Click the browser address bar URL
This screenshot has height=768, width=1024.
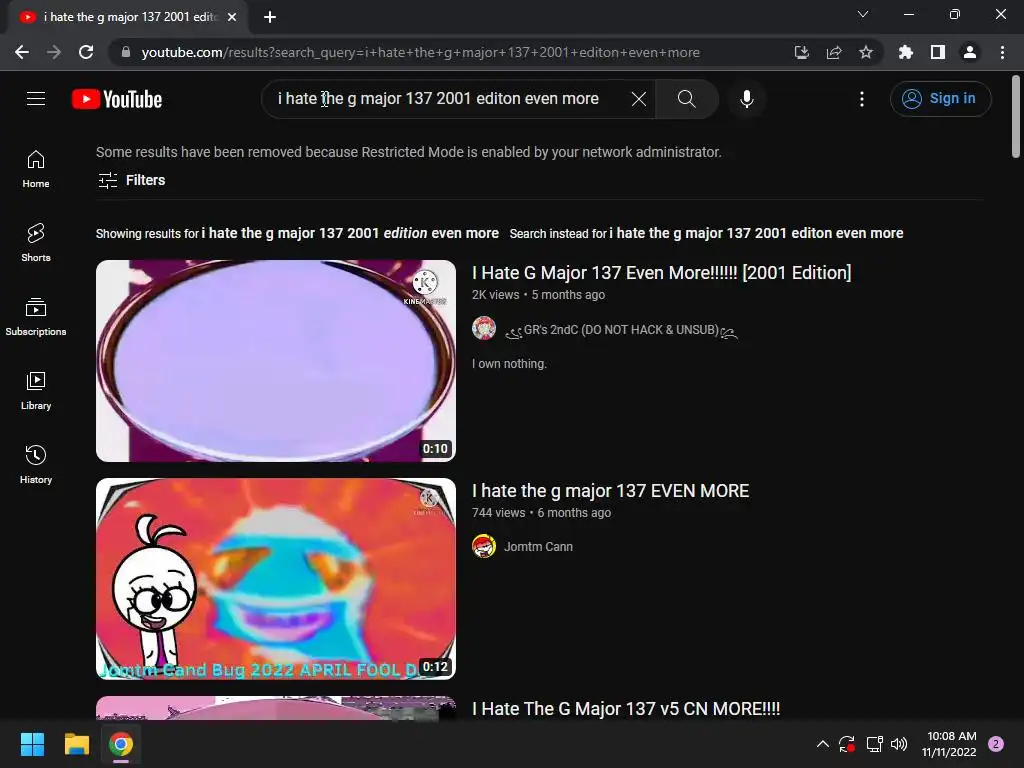coord(421,52)
